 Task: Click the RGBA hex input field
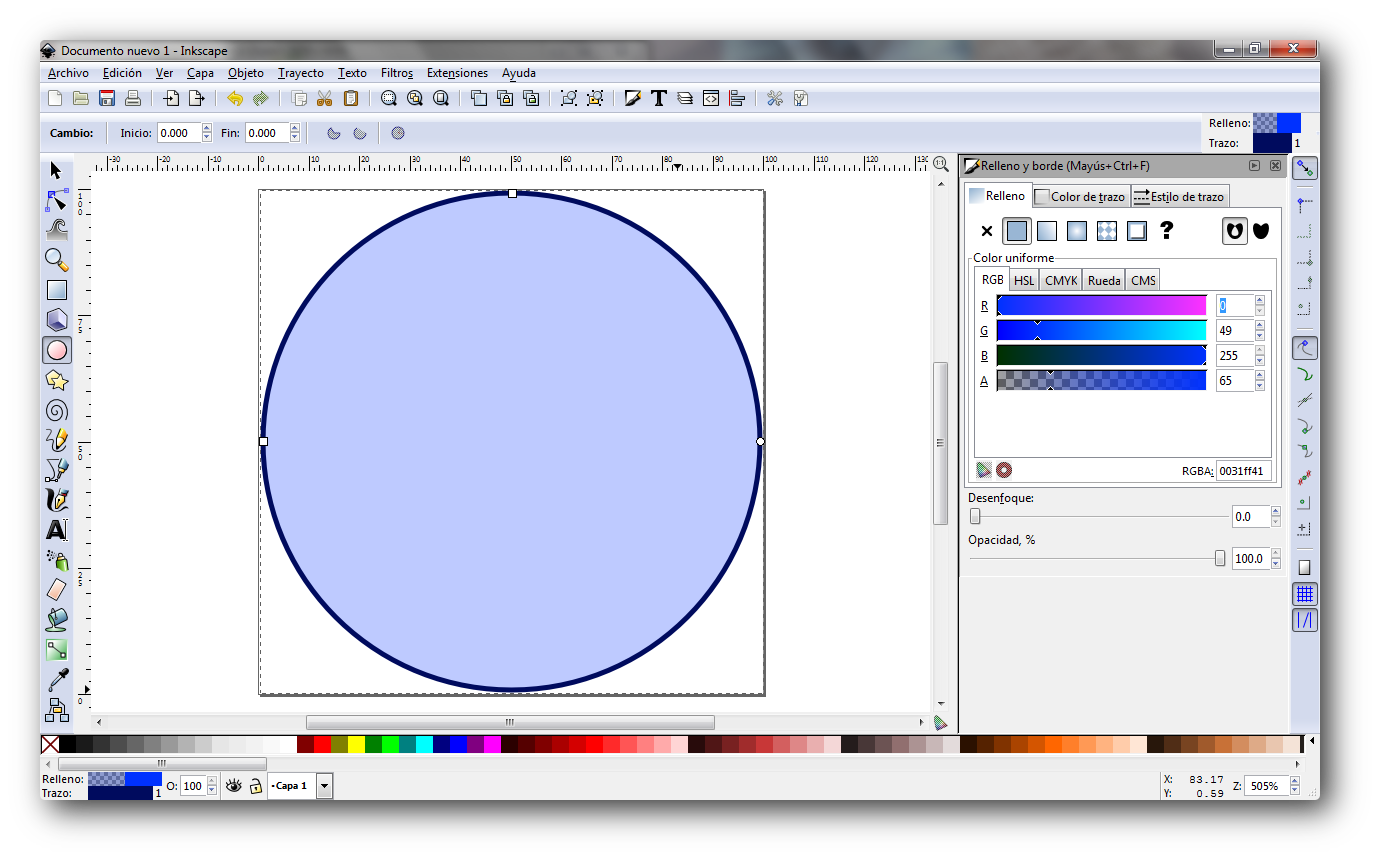1243,471
